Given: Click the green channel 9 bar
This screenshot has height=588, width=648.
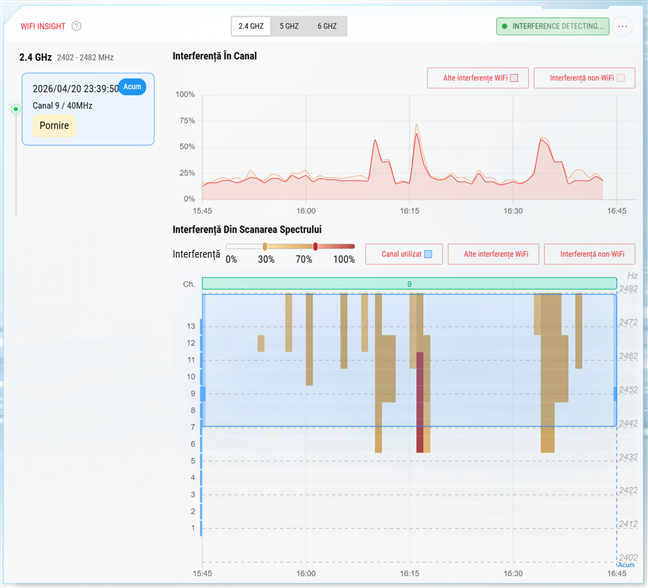Looking at the screenshot, I should pyautogui.click(x=409, y=284).
